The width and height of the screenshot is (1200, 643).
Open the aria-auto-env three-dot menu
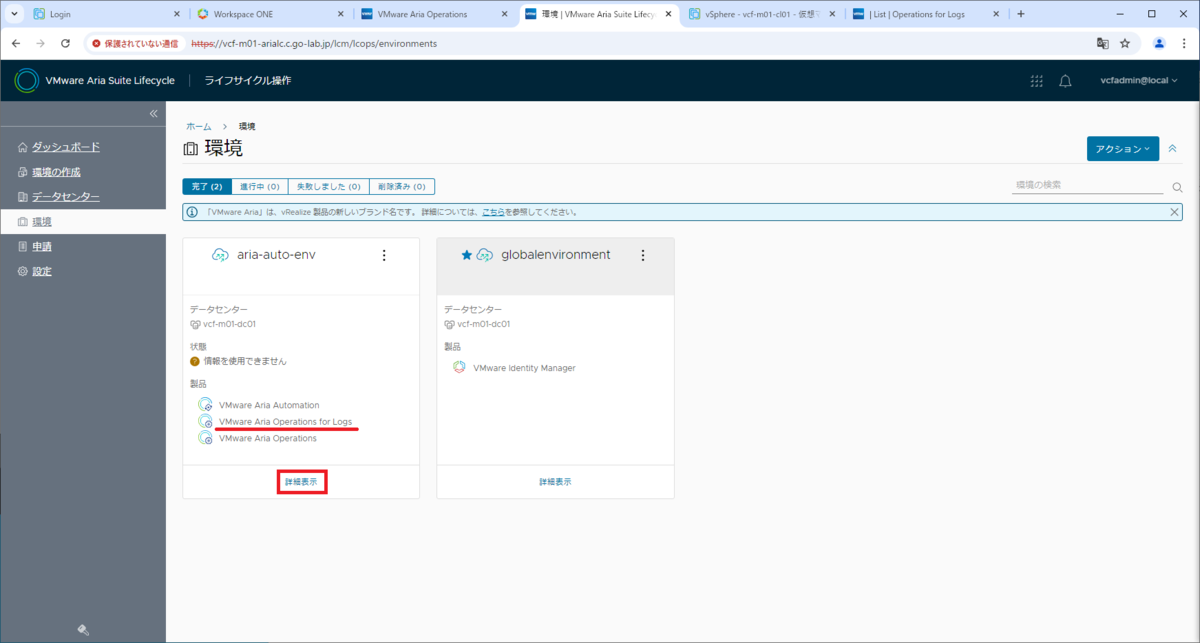pos(384,256)
